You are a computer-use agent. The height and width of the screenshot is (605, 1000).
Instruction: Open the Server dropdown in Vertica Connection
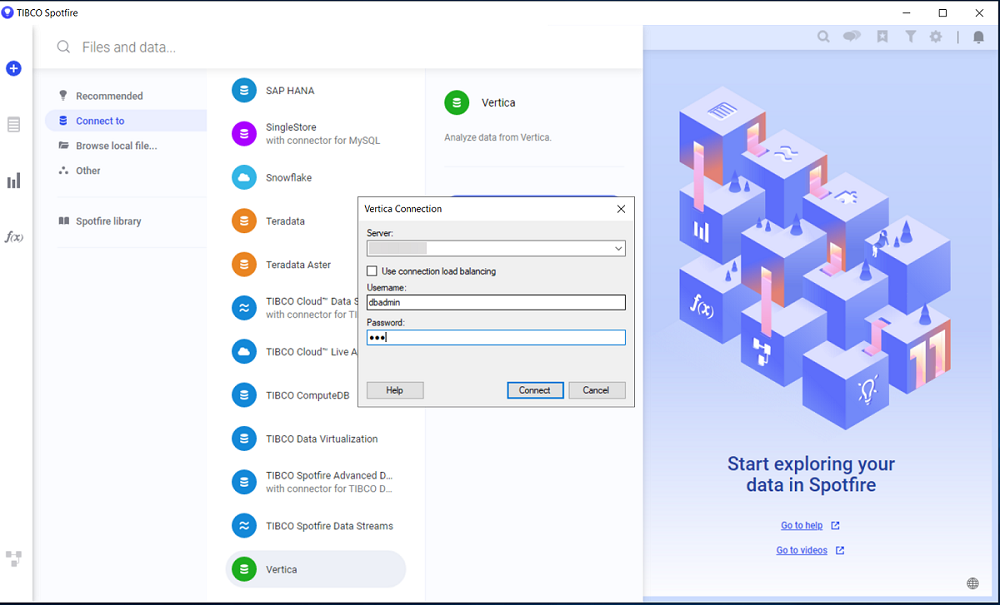tap(618, 248)
